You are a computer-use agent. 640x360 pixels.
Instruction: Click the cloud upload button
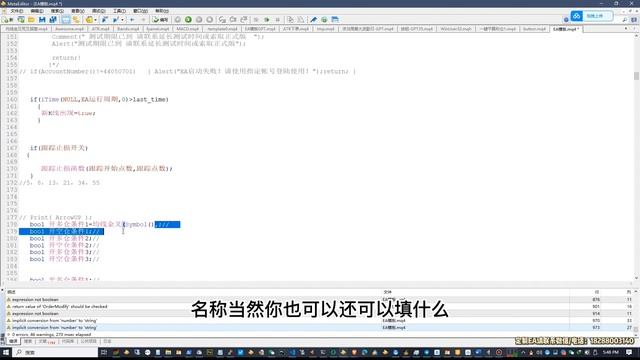(592, 16)
